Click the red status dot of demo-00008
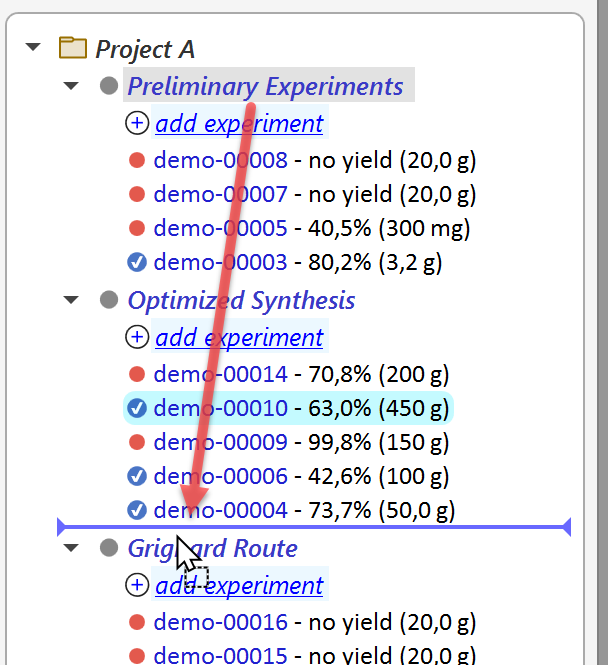The height and width of the screenshot is (665, 608). pyautogui.click(x=137, y=160)
